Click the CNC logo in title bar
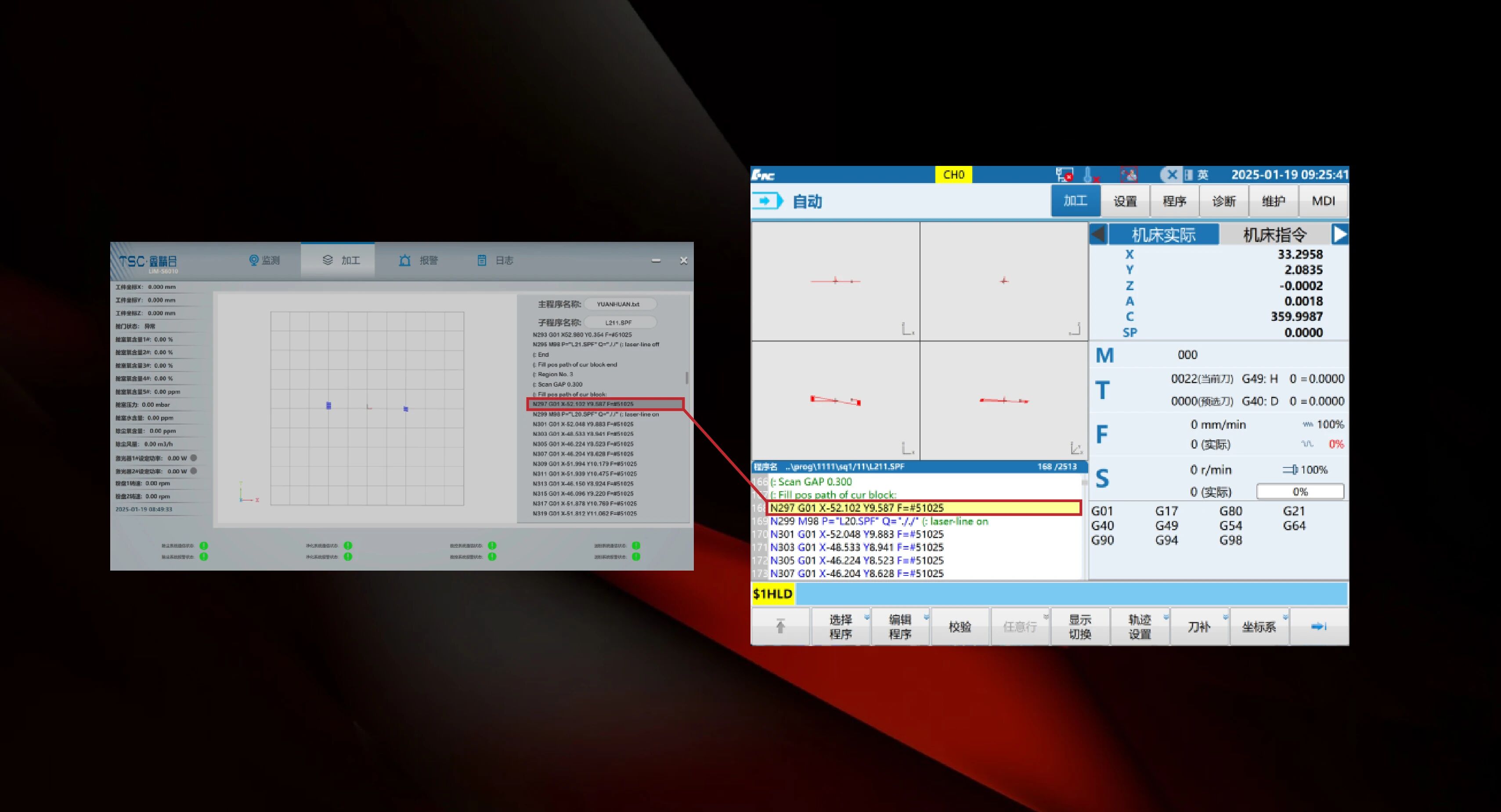The image size is (1501, 812). click(763, 175)
